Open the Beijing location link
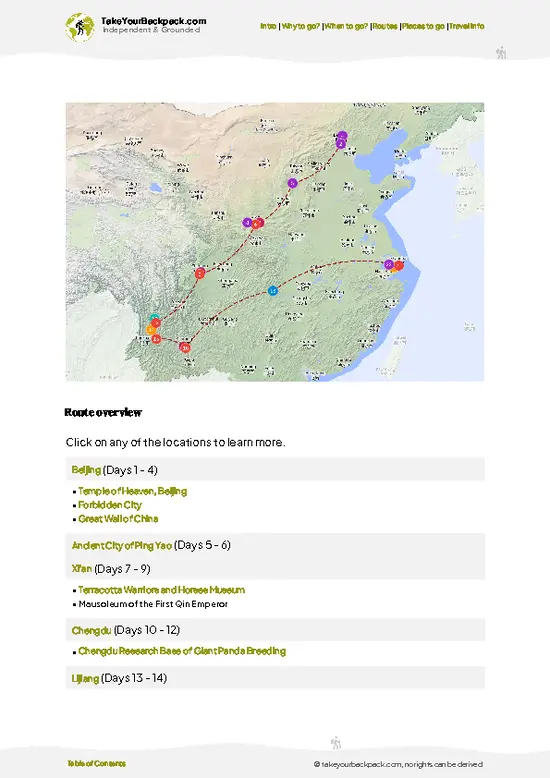550x778 pixels. coord(86,470)
